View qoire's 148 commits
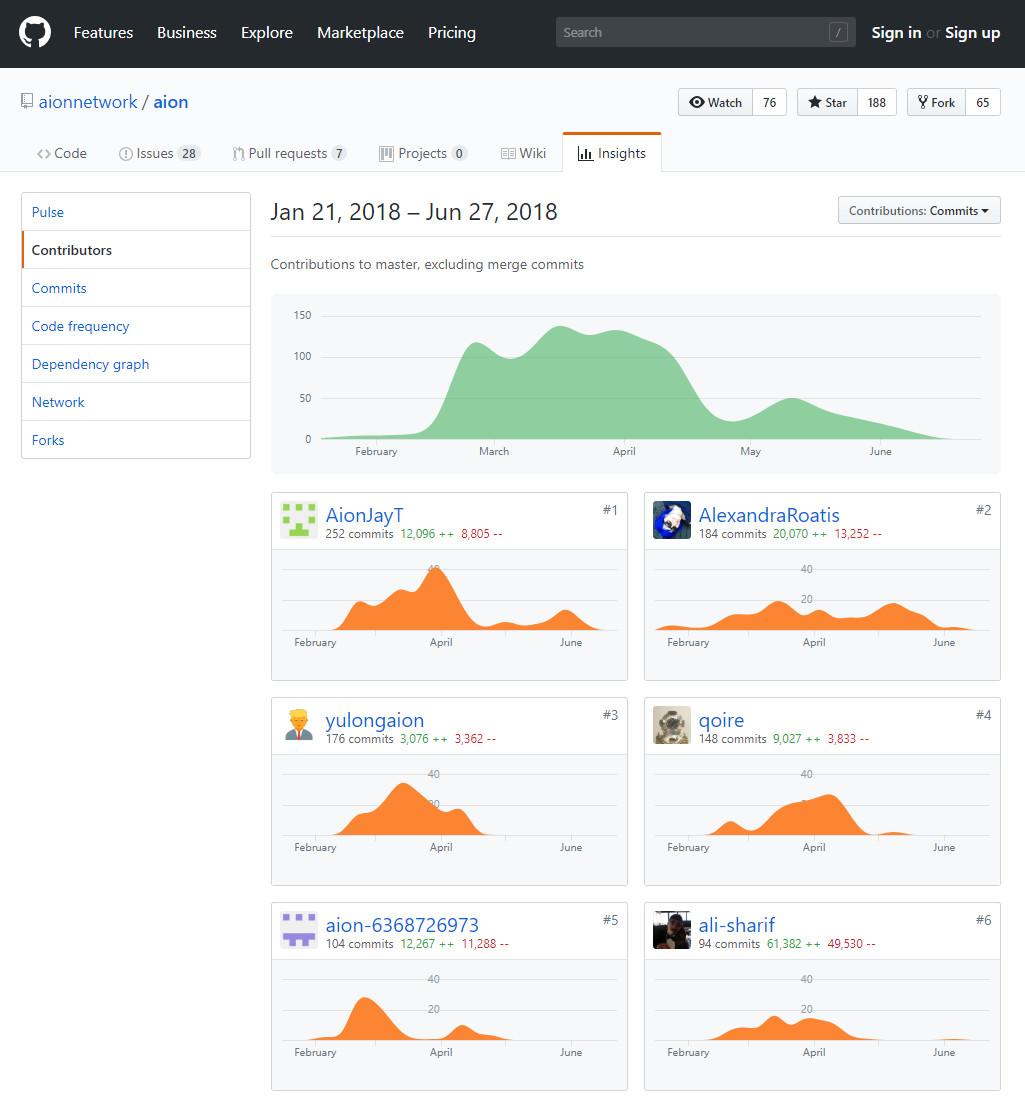Image resolution: width=1025 pixels, height=1099 pixels. [x=732, y=739]
